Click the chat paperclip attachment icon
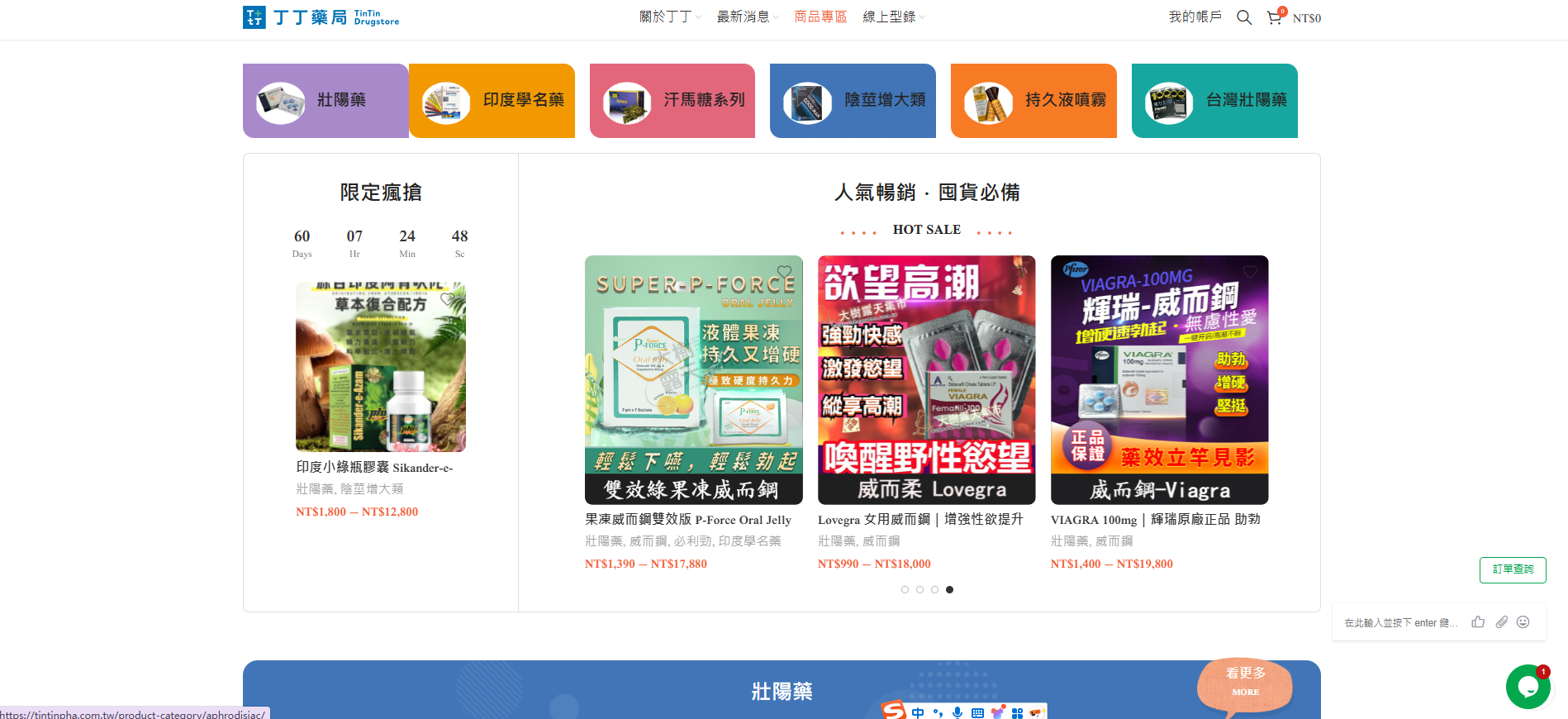The height and width of the screenshot is (719, 1568). tap(1501, 621)
